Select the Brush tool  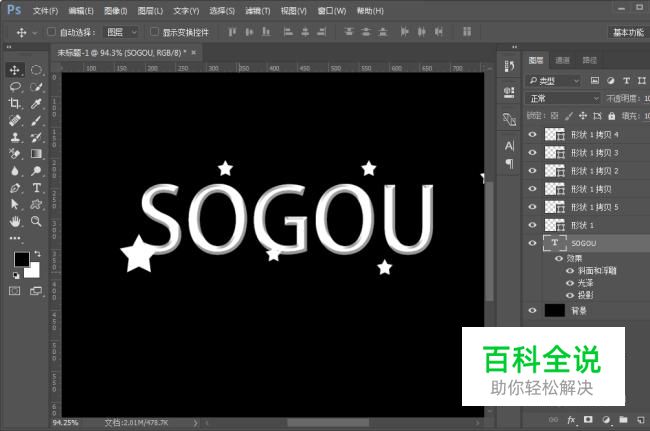(36, 120)
